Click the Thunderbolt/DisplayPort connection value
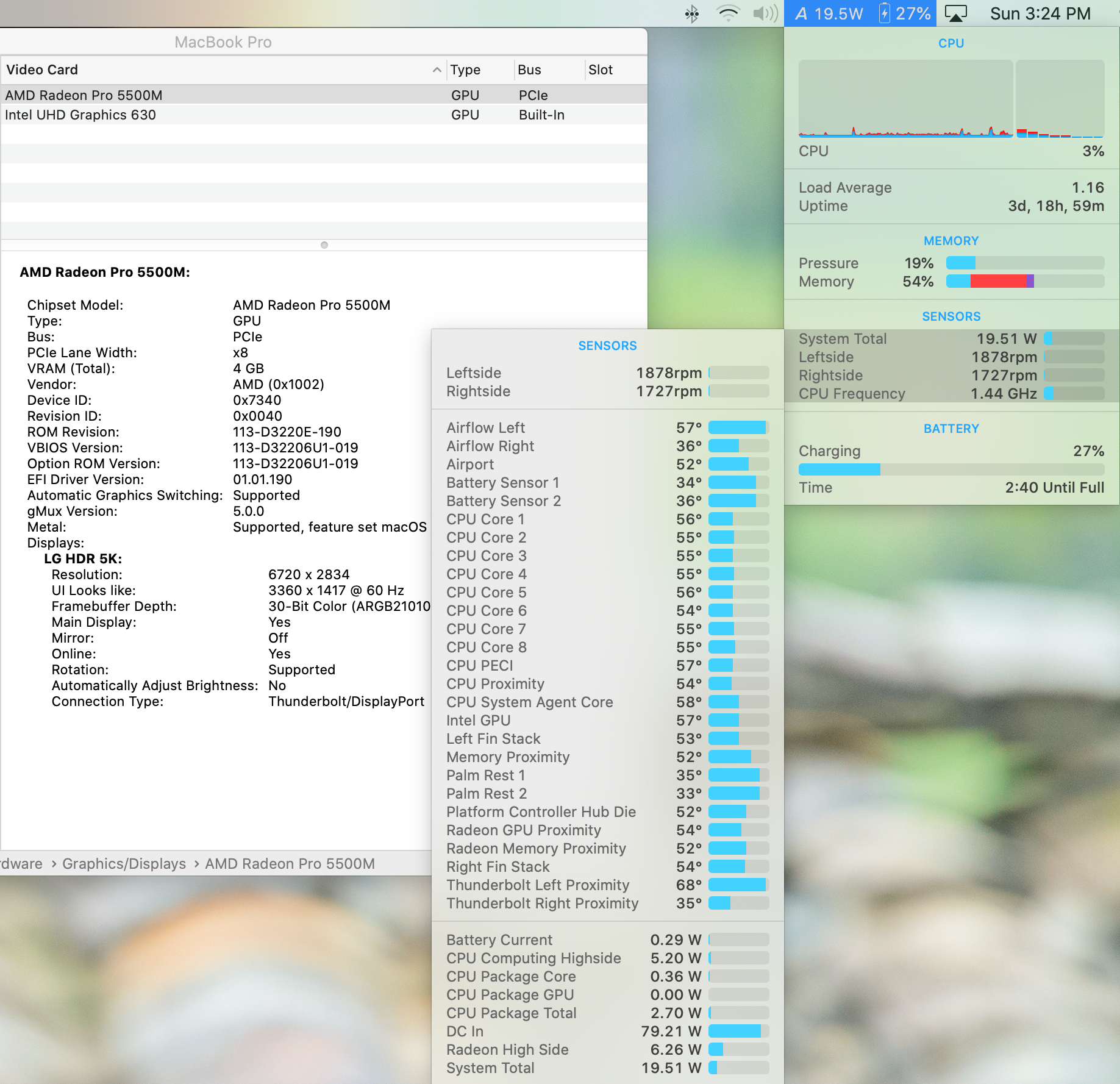This screenshot has height=1084, width=1120. [x=346, y=701]
